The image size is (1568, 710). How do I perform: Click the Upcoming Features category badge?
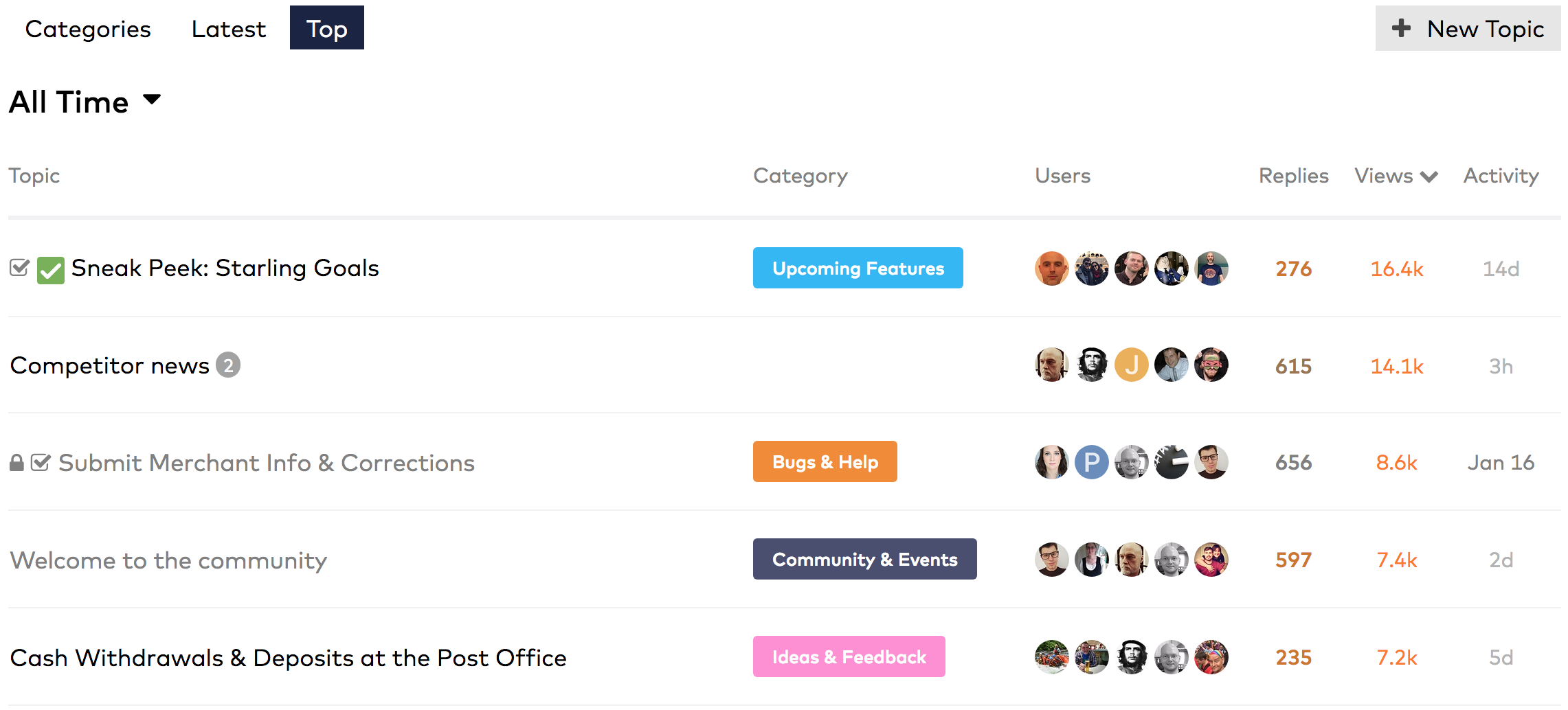(x=858, y=268)
